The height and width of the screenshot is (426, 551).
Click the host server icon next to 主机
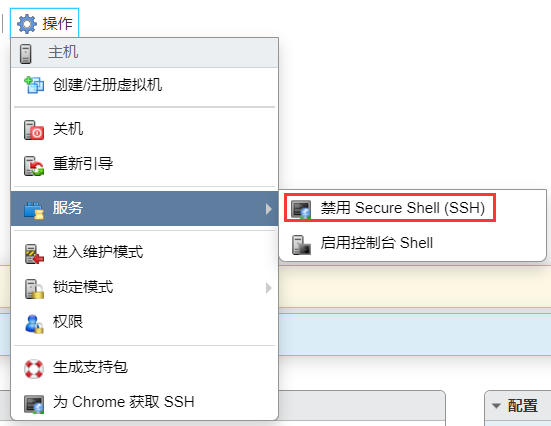(25, 54)
